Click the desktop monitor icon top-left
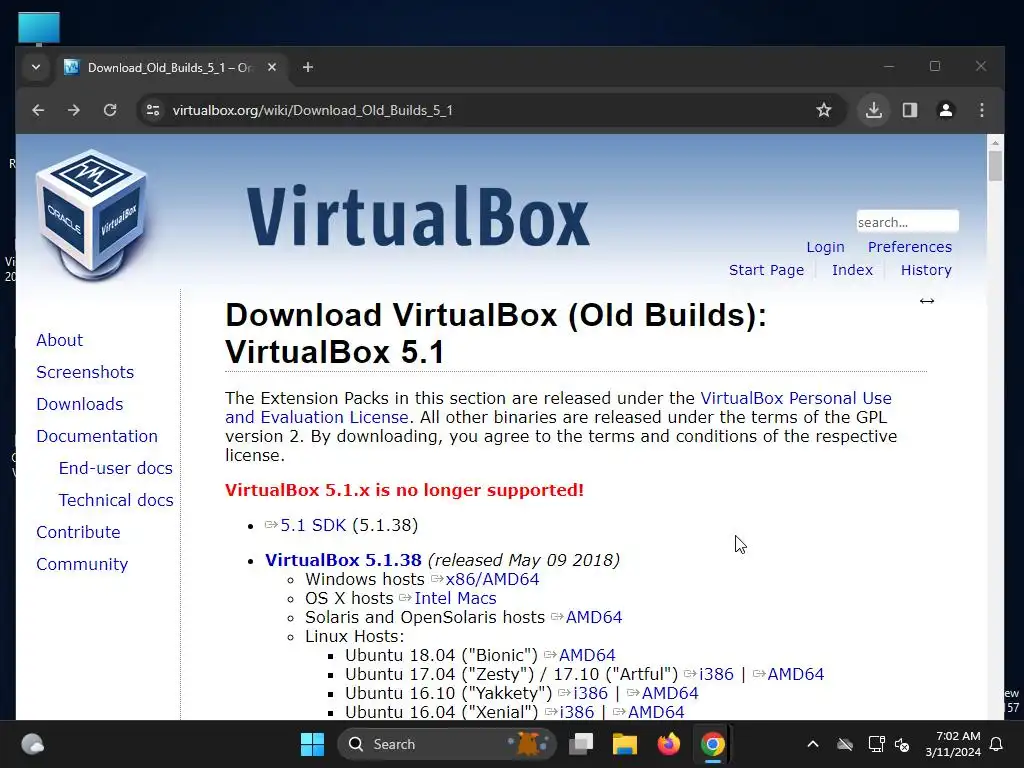The height and width of the screenshot is (768, 1024). tap(39, 29)
